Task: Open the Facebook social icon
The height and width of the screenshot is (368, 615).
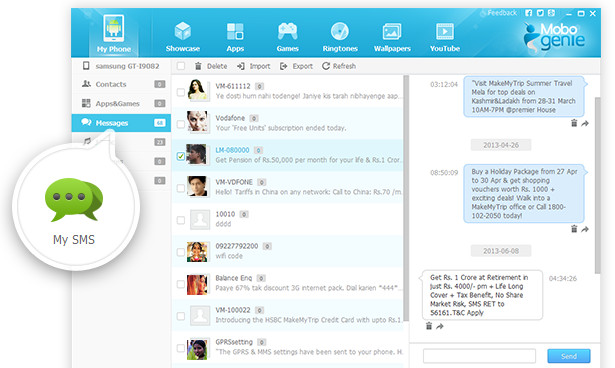Action: (529, 13)
